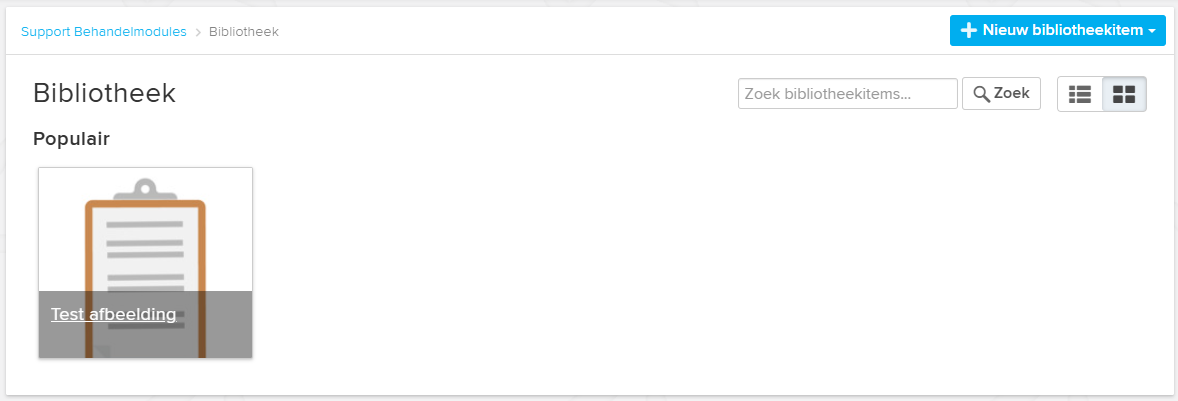The width and height of the screenshot is (1178, 401).
Task: Click the clipboard clip at thumbnail top
Action: [145, 188]
